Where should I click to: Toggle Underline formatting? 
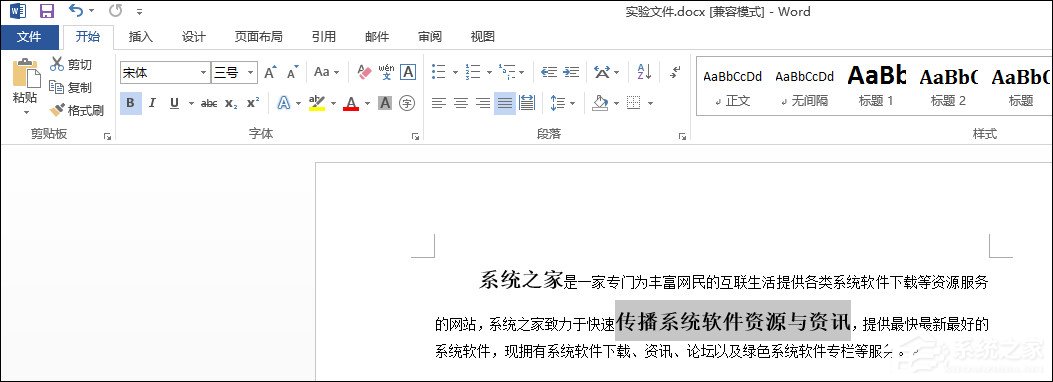click(175, 103)
